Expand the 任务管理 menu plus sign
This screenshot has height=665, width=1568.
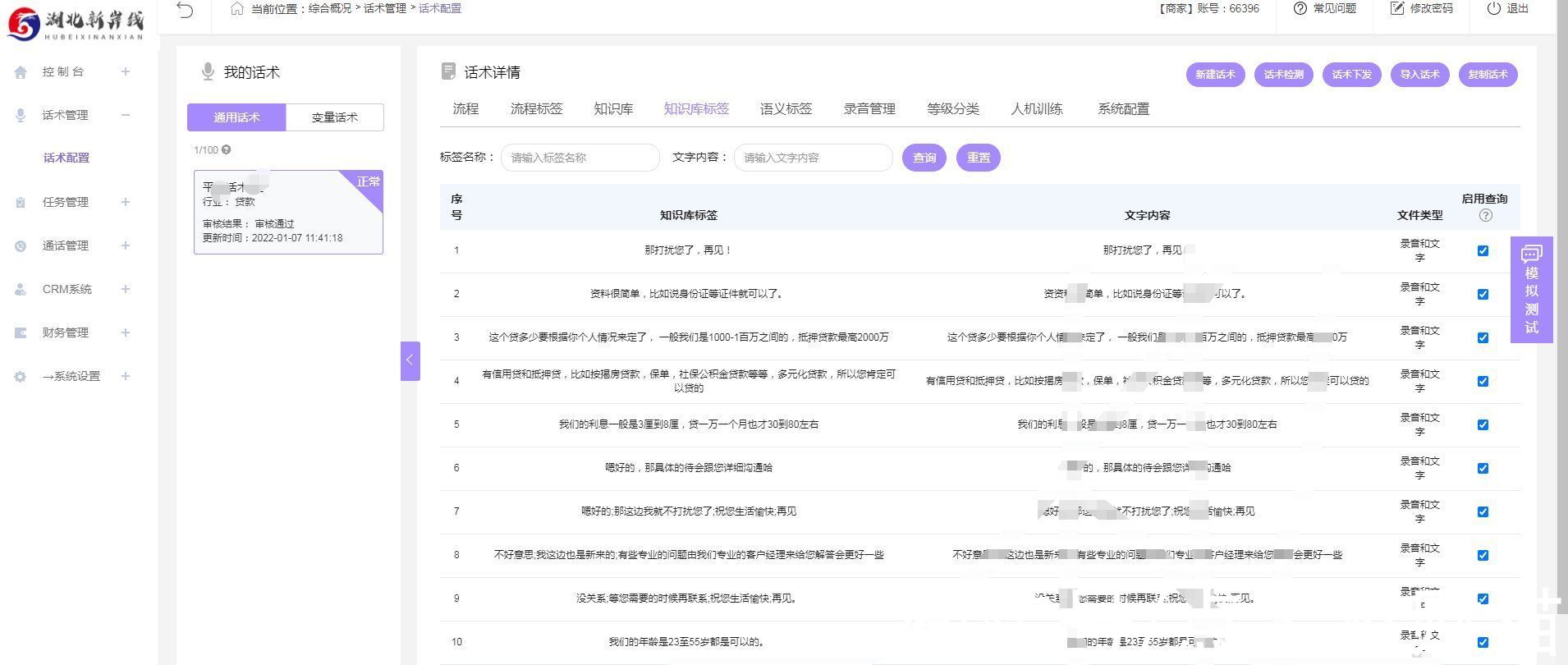[x=126, y=203]
